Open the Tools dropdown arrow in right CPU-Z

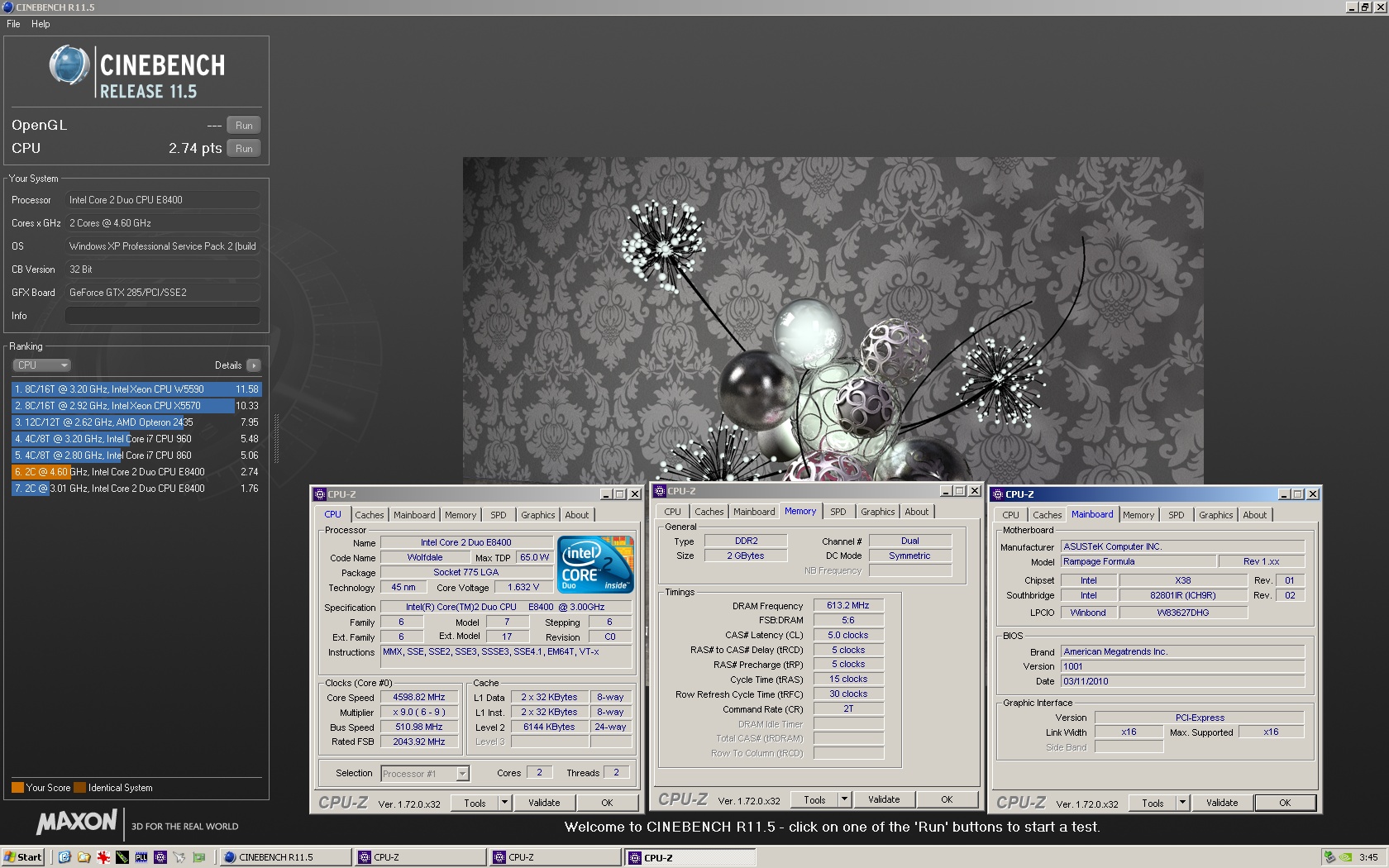[x=1182, y=803]
